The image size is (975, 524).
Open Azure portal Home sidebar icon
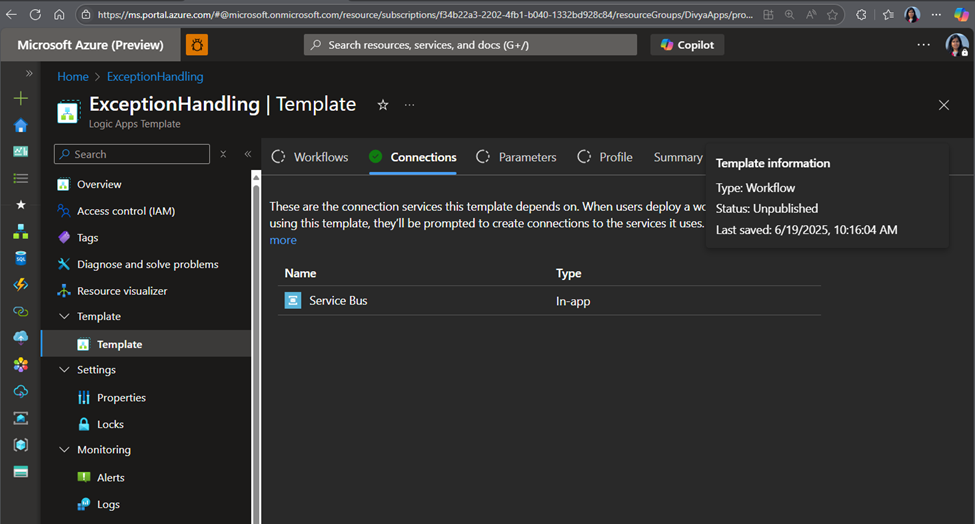tap(21, 125)
